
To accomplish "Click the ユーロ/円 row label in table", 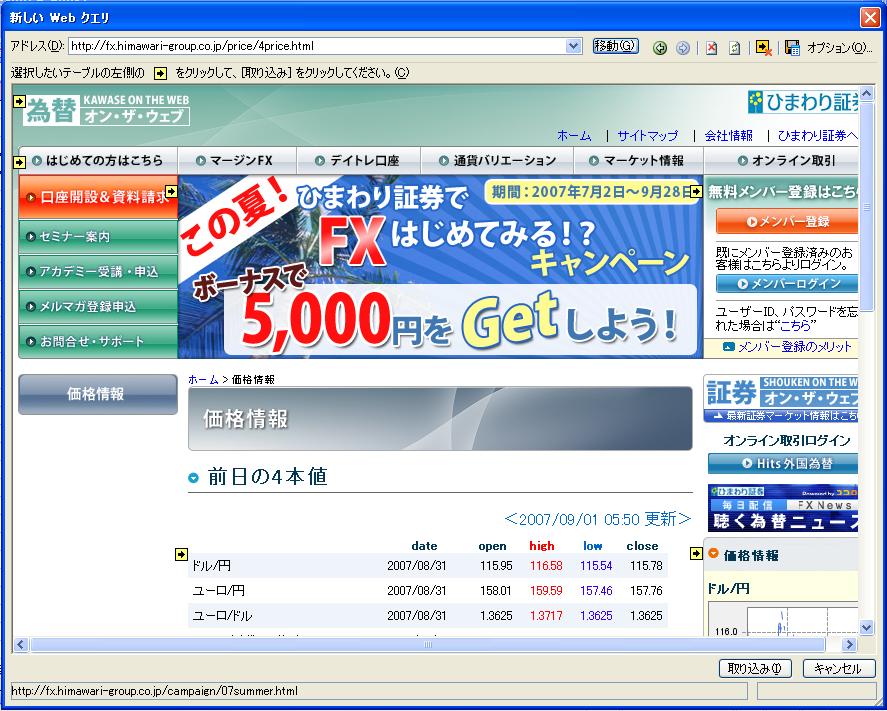I will [219, 591].
